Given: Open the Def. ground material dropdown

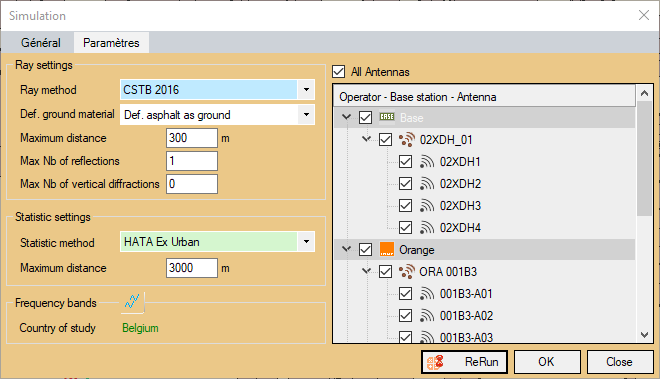Looking at the screenshot, I should tap(306, 115).
